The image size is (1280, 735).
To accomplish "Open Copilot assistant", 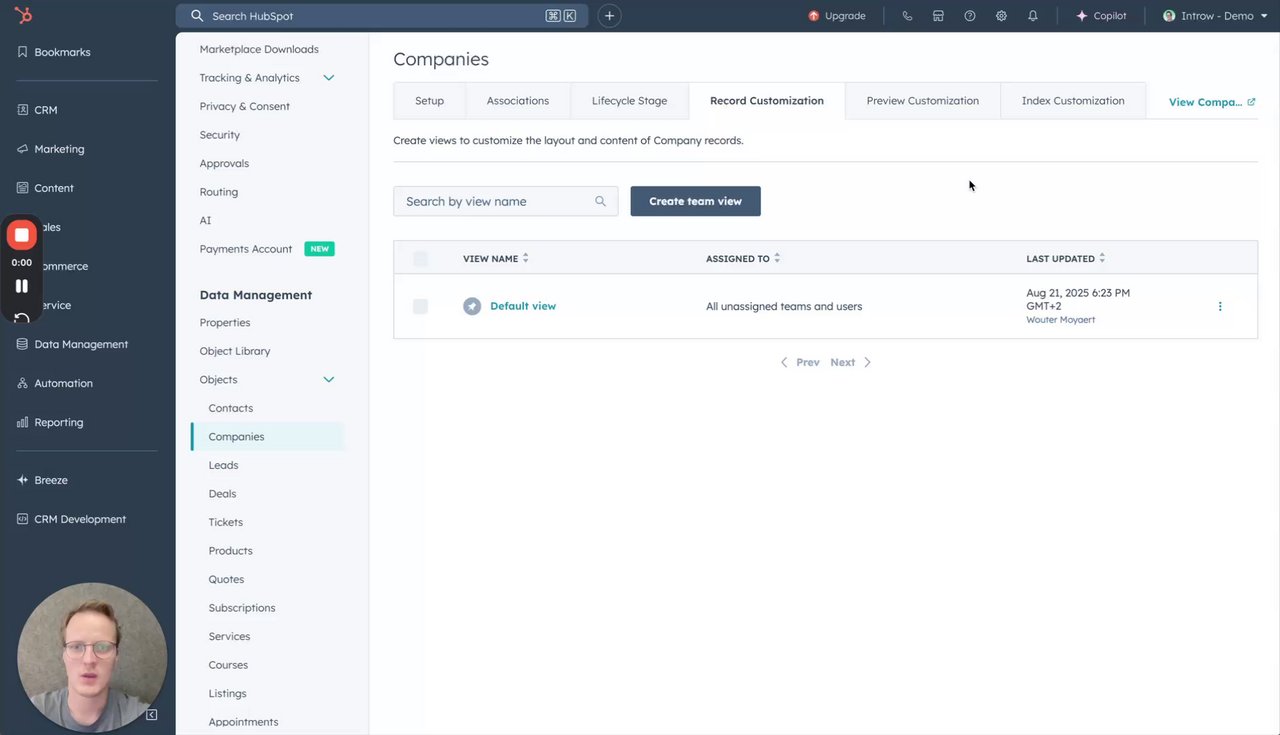I will pos(1101,16).
